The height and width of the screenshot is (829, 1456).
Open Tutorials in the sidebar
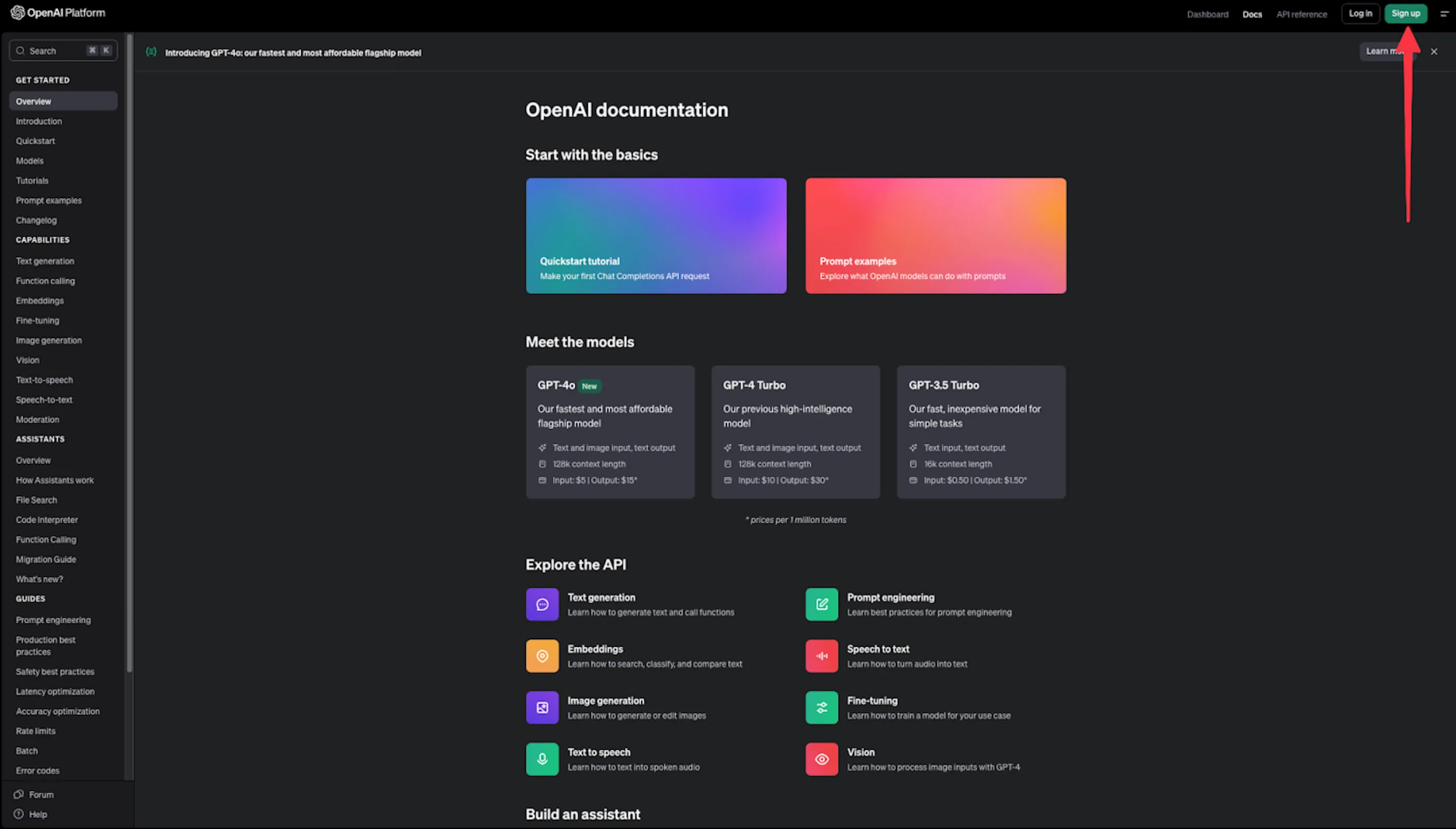coord(32,181)
